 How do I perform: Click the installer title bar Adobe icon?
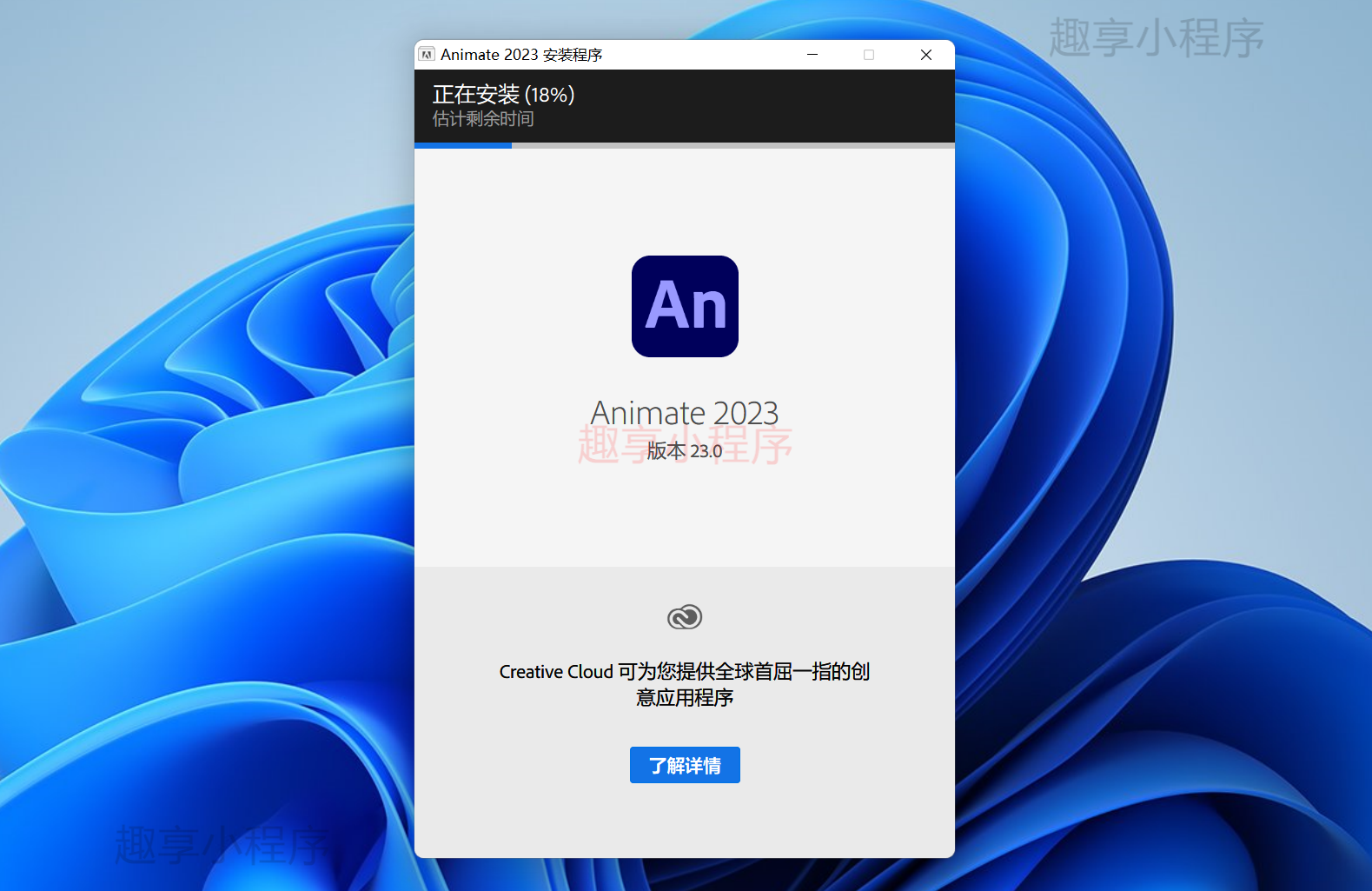pos(427,55)
